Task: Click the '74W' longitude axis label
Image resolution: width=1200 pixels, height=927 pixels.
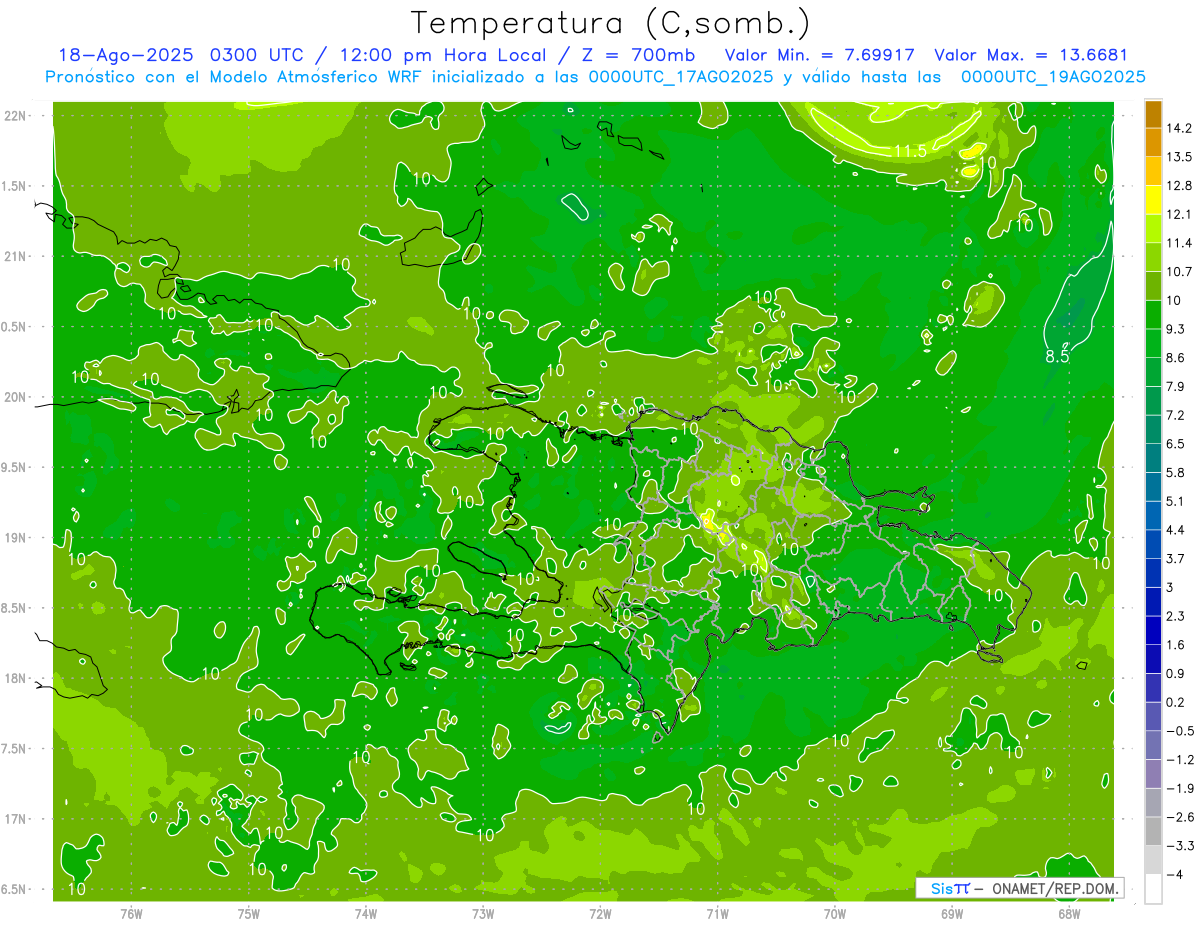Action: click(x=366, y=913)
